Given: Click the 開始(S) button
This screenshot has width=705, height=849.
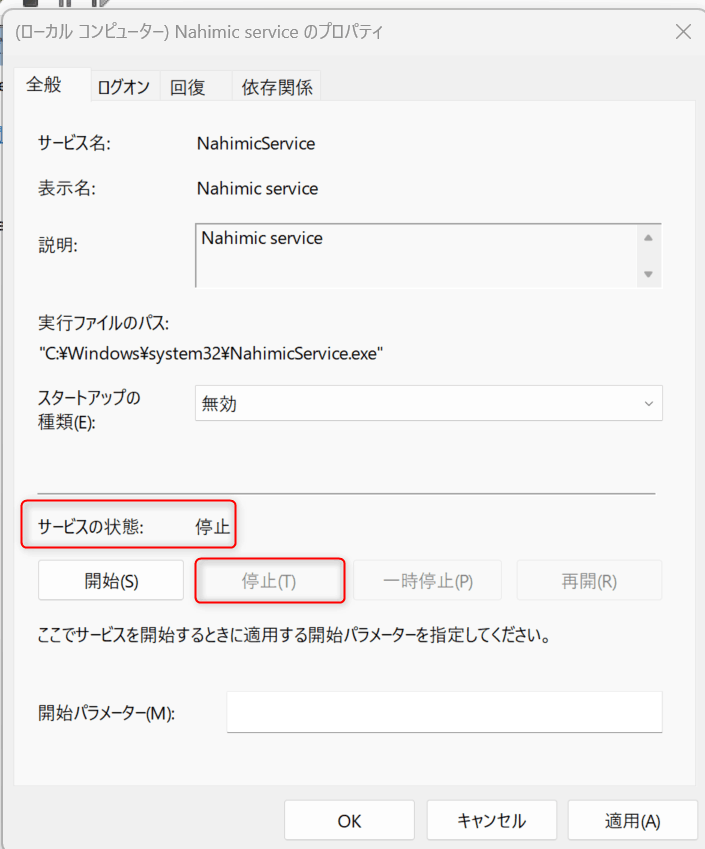Looking at the screenshot, I should [x=111, y=581].
